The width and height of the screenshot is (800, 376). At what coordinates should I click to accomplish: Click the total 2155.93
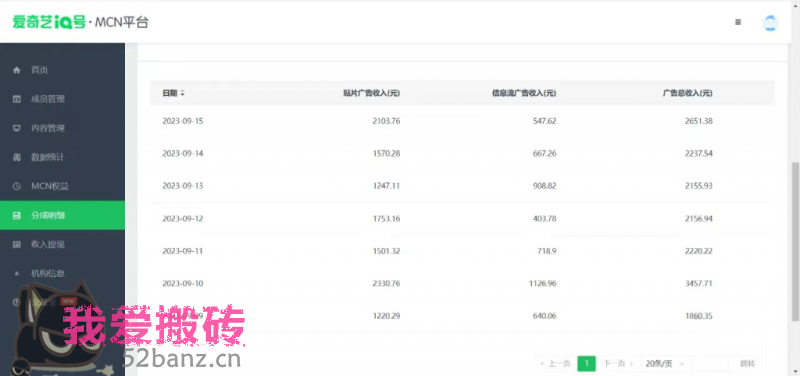(x=699, y=186)
